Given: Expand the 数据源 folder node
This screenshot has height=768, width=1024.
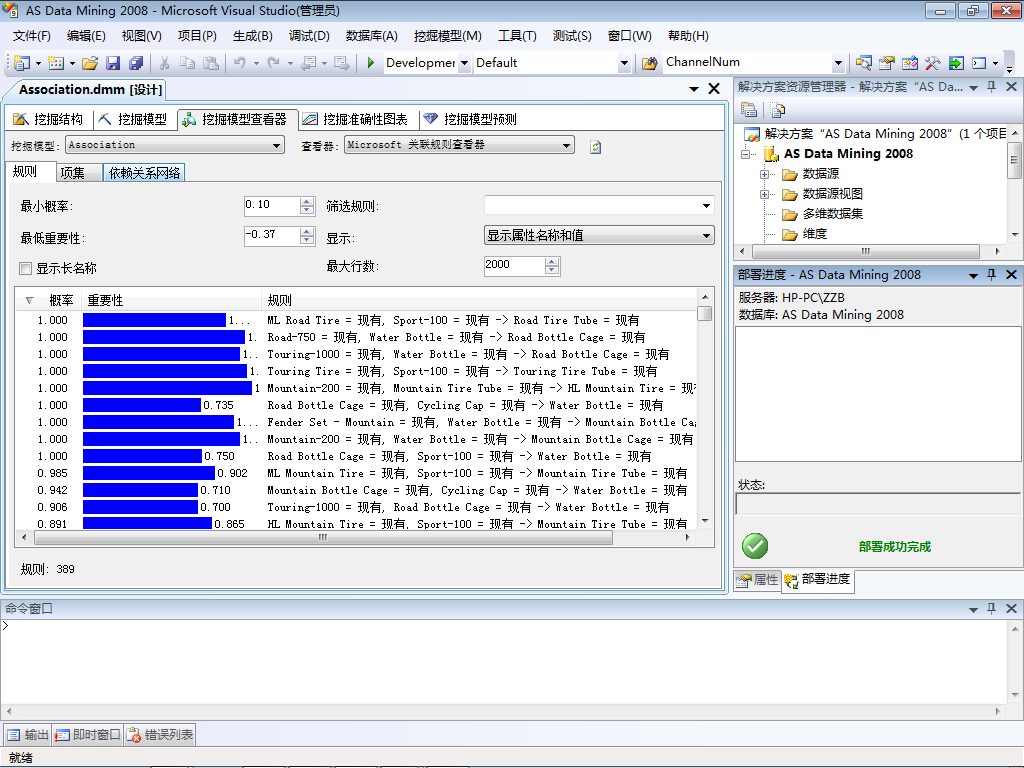Looking at the screenshot, I should (x=764, y=174).
